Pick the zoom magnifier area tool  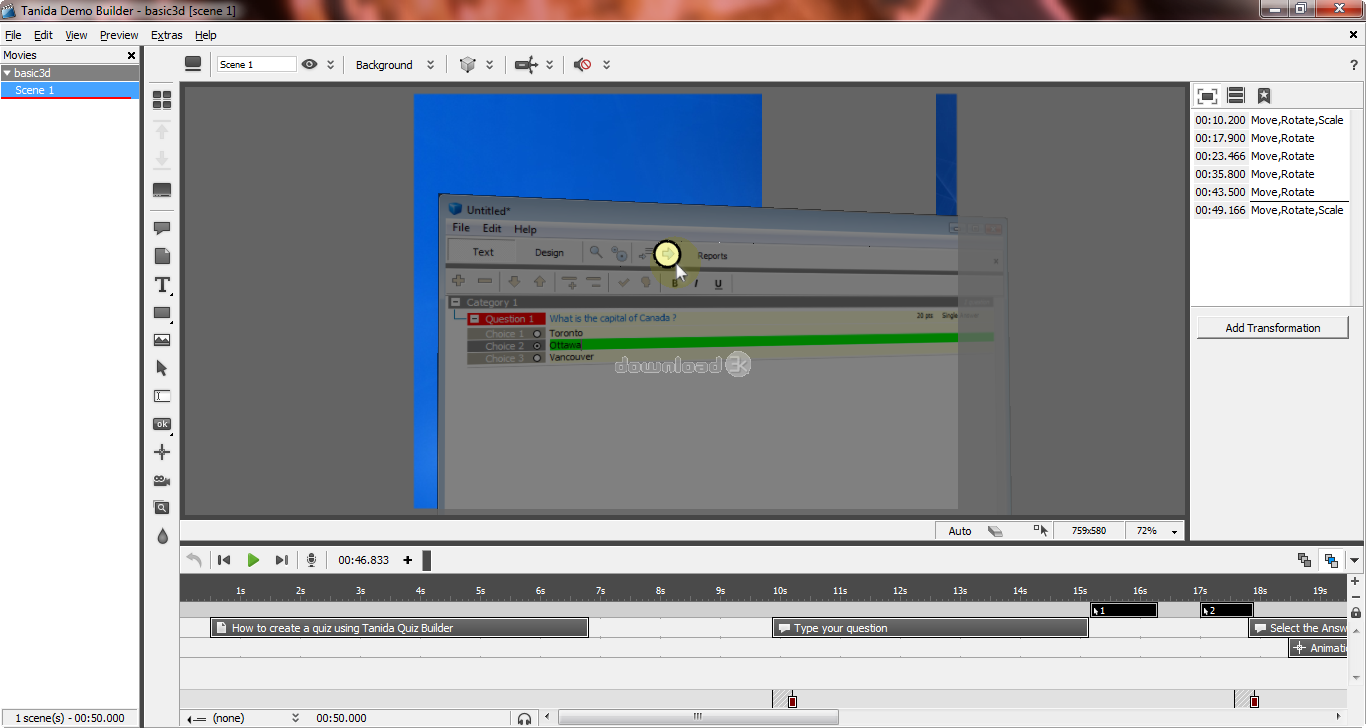[162, 508]
